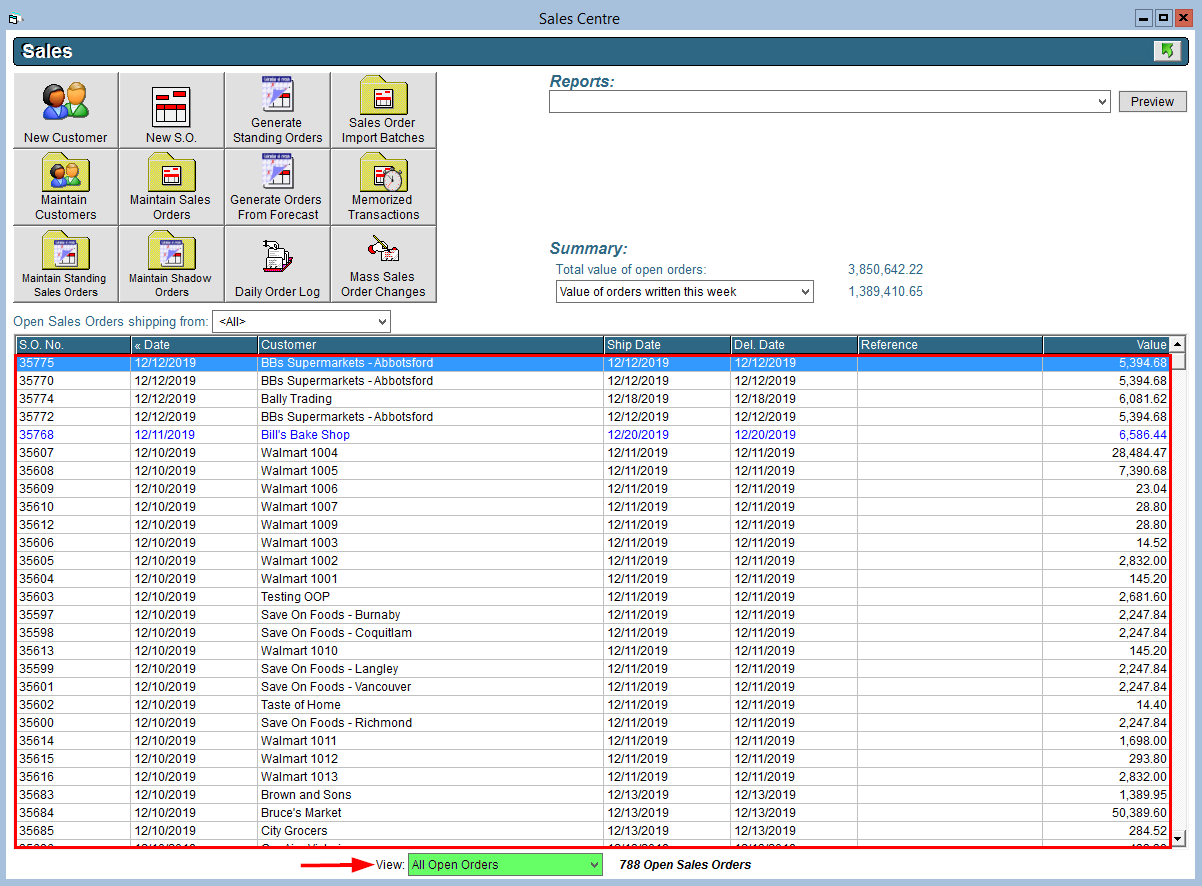
Task: Select Save On Foods - Vancouver row
Action: point(593,687)
